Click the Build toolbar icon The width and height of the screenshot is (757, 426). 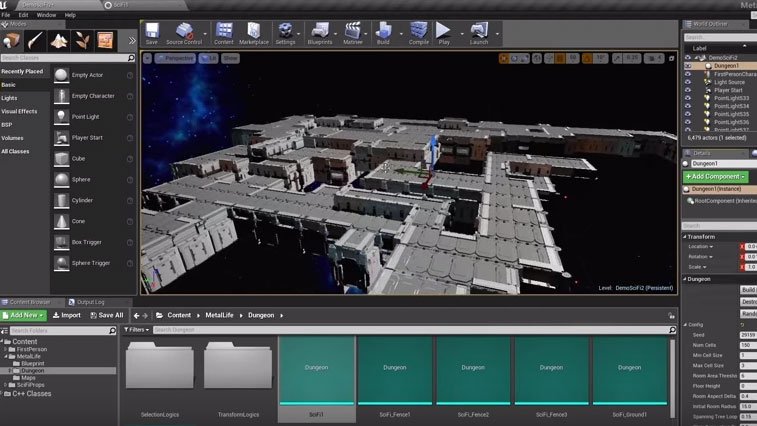[383, 33]
